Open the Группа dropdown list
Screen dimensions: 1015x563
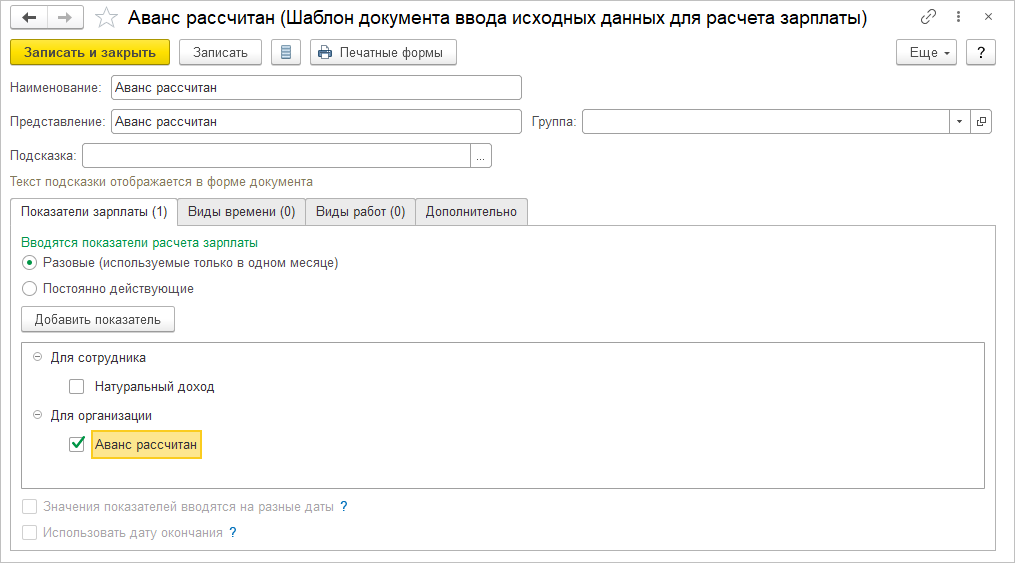point(959,122)
